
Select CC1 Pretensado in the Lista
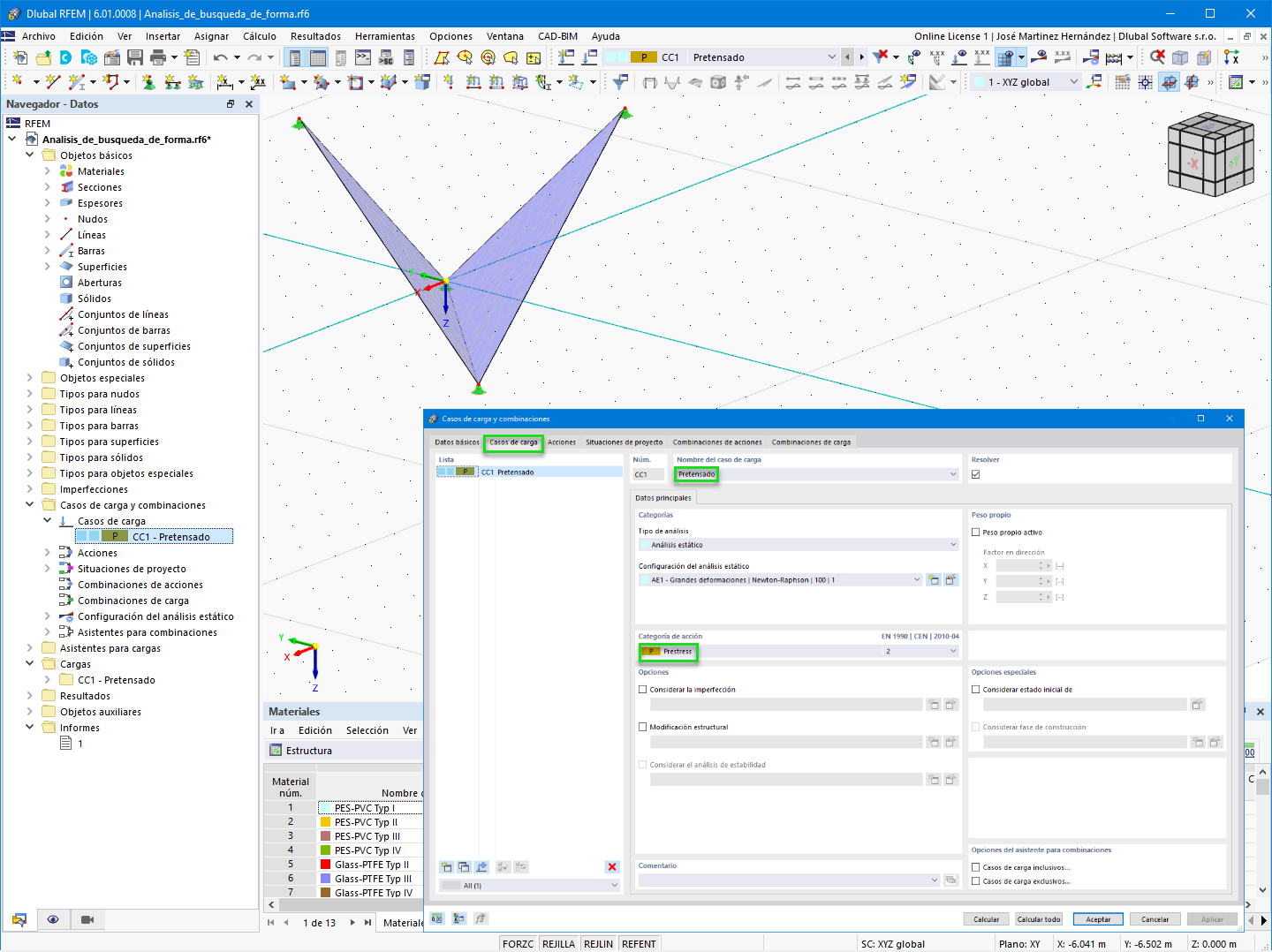coord(530,472)
